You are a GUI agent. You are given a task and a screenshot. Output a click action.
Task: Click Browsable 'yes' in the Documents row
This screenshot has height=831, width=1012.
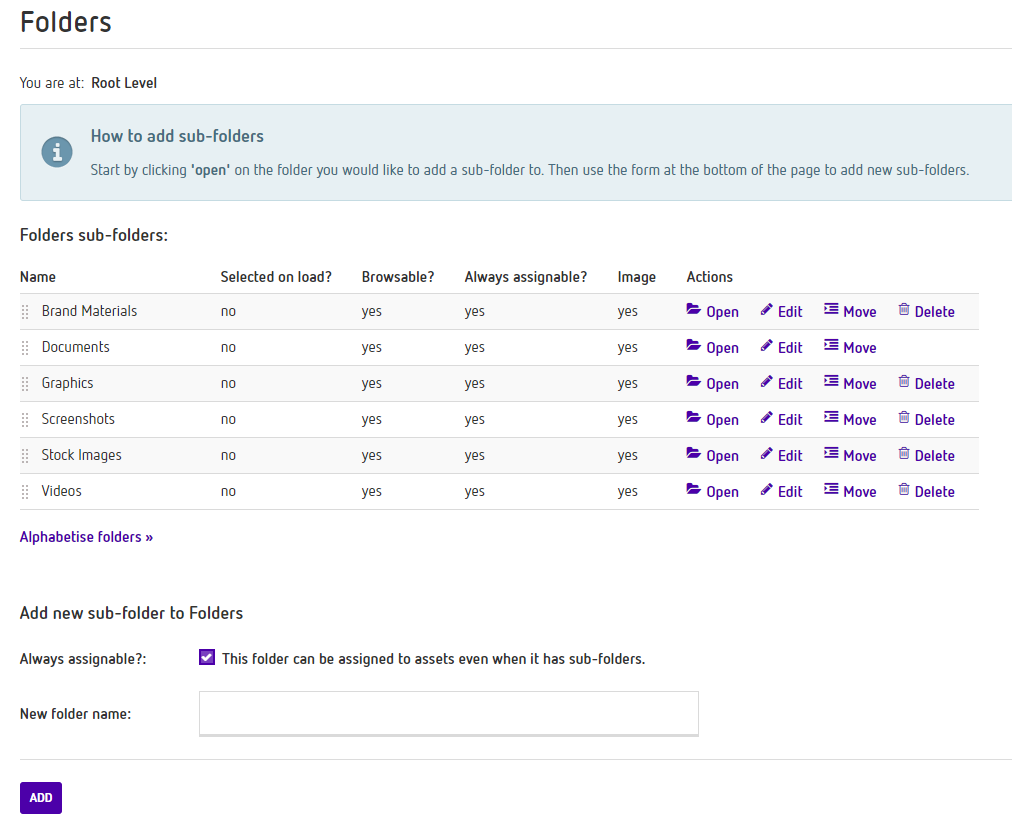point(372,348)
